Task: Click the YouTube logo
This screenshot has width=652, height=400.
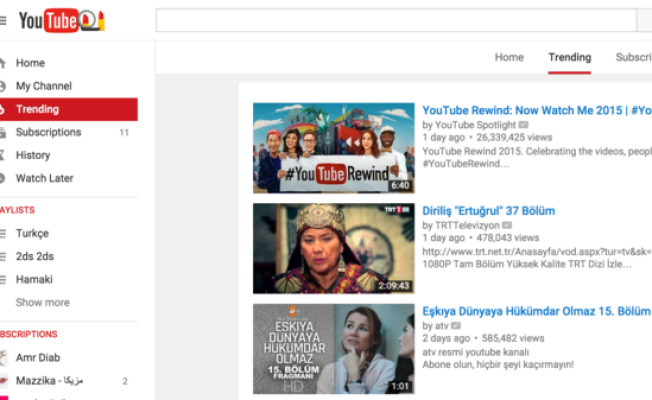Action: (x=62, y=20)
